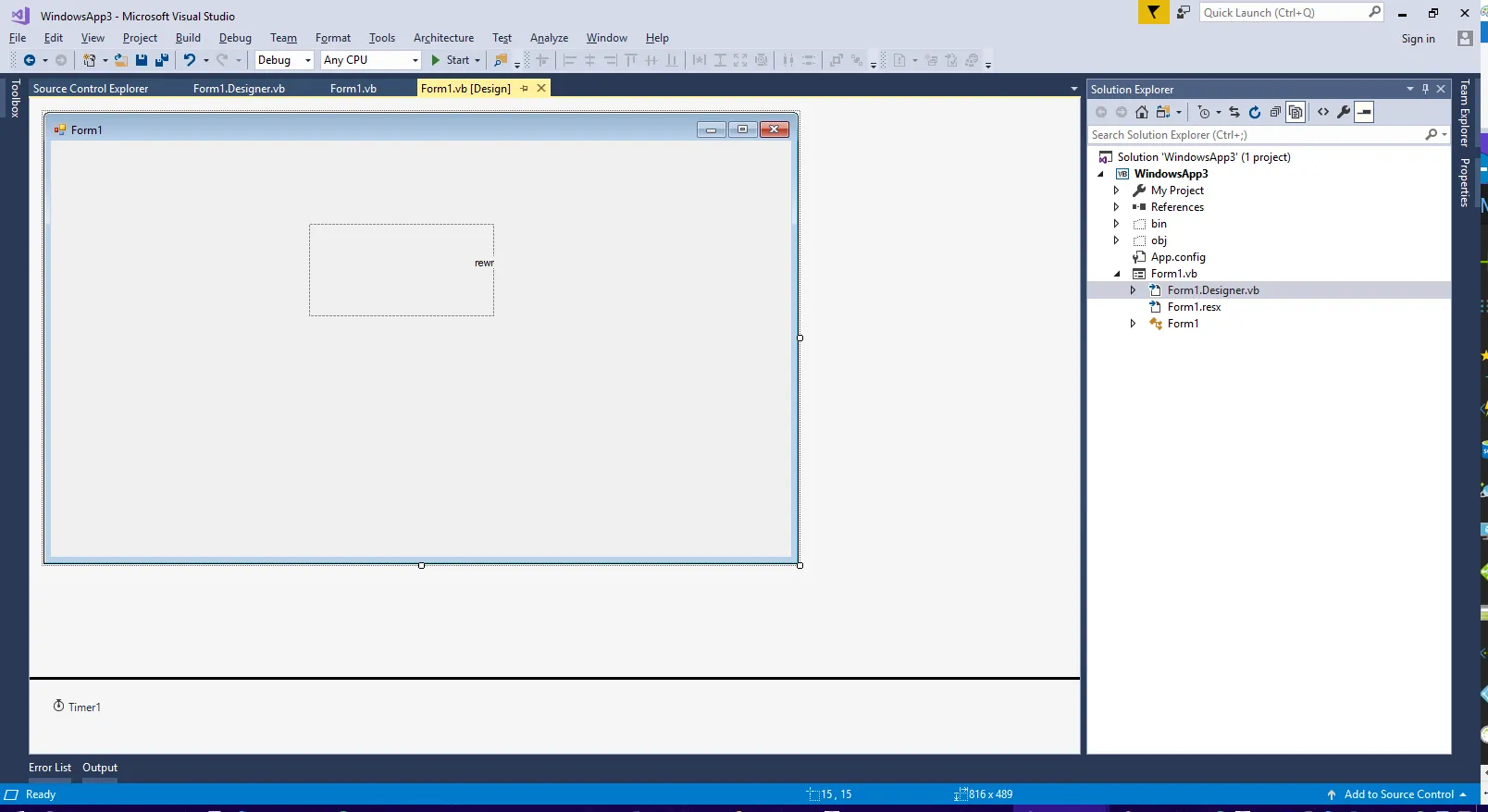Select the Timer1 component in the tray
The width and height of the screenshot is (1488, 812).
77,707
